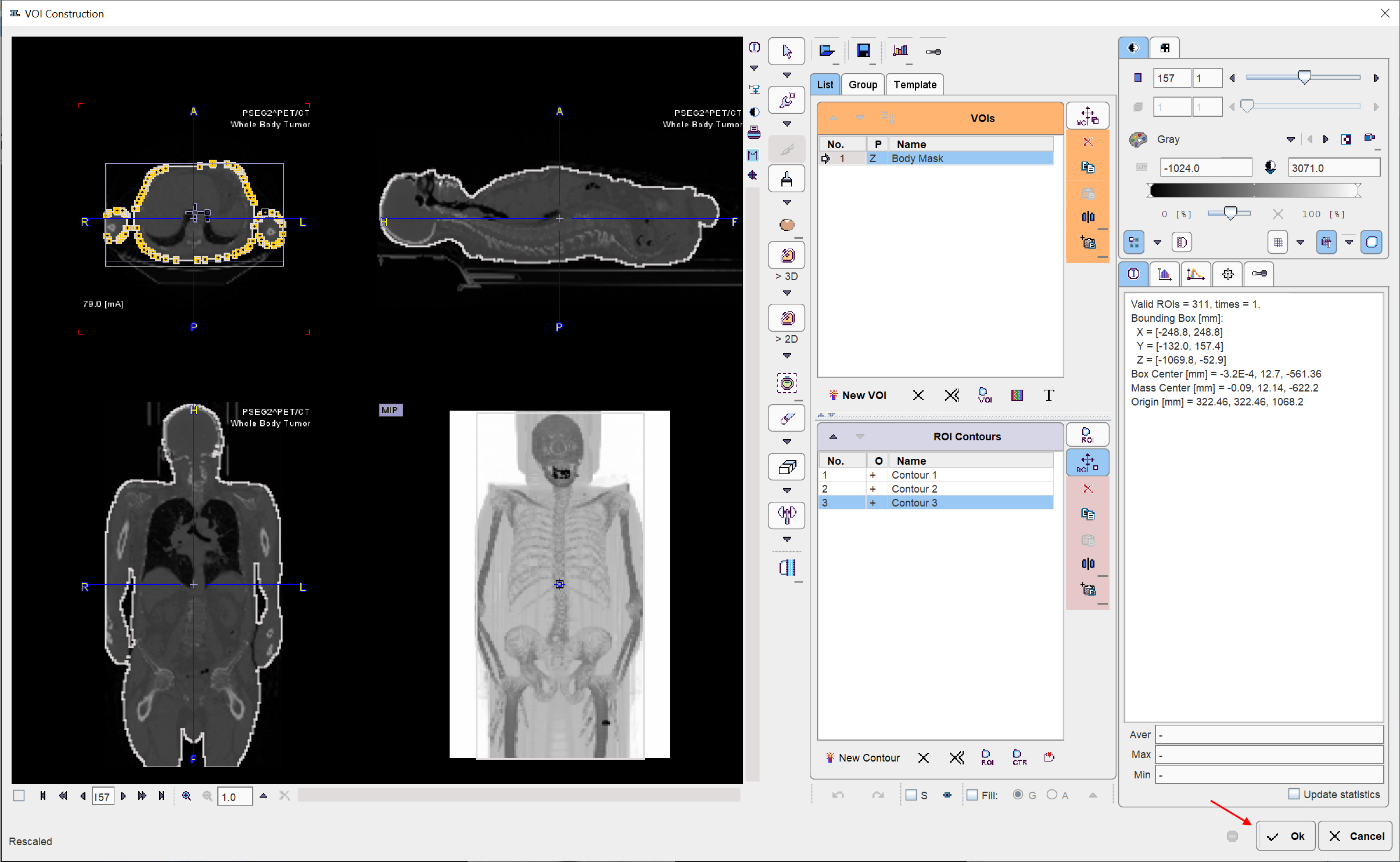Select the > 2D iso-contour tool
Viewport: 1400px width, 862px height.
[x=787, y=318]
